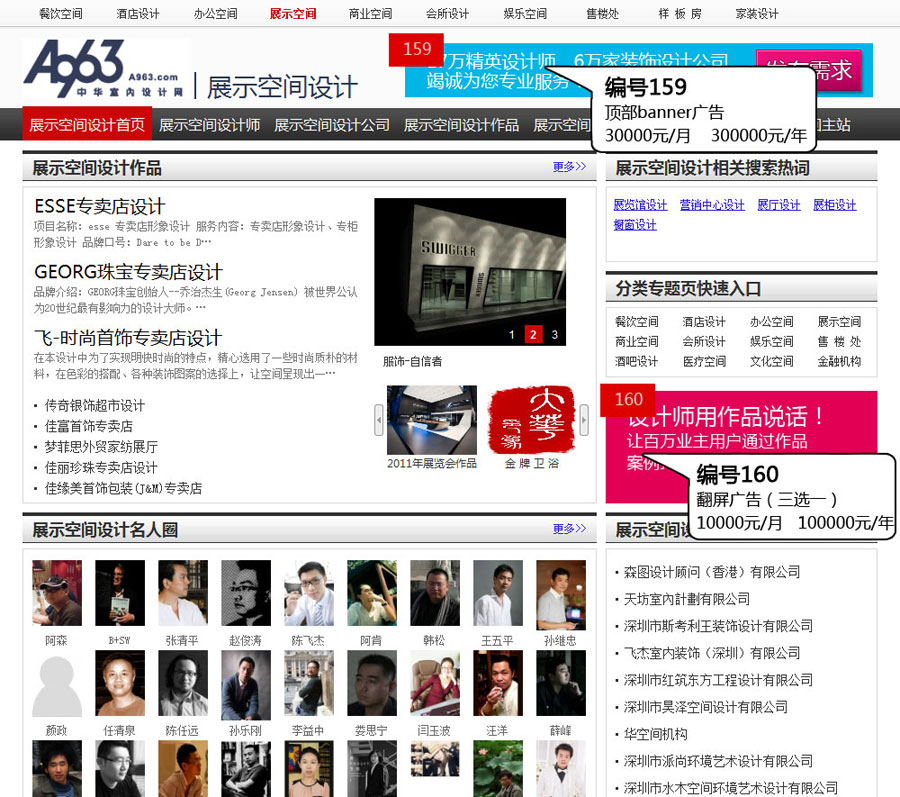900x797 pixels.
Task: Open 样板房 in the top navigation bar
Action: click(680, 13)
